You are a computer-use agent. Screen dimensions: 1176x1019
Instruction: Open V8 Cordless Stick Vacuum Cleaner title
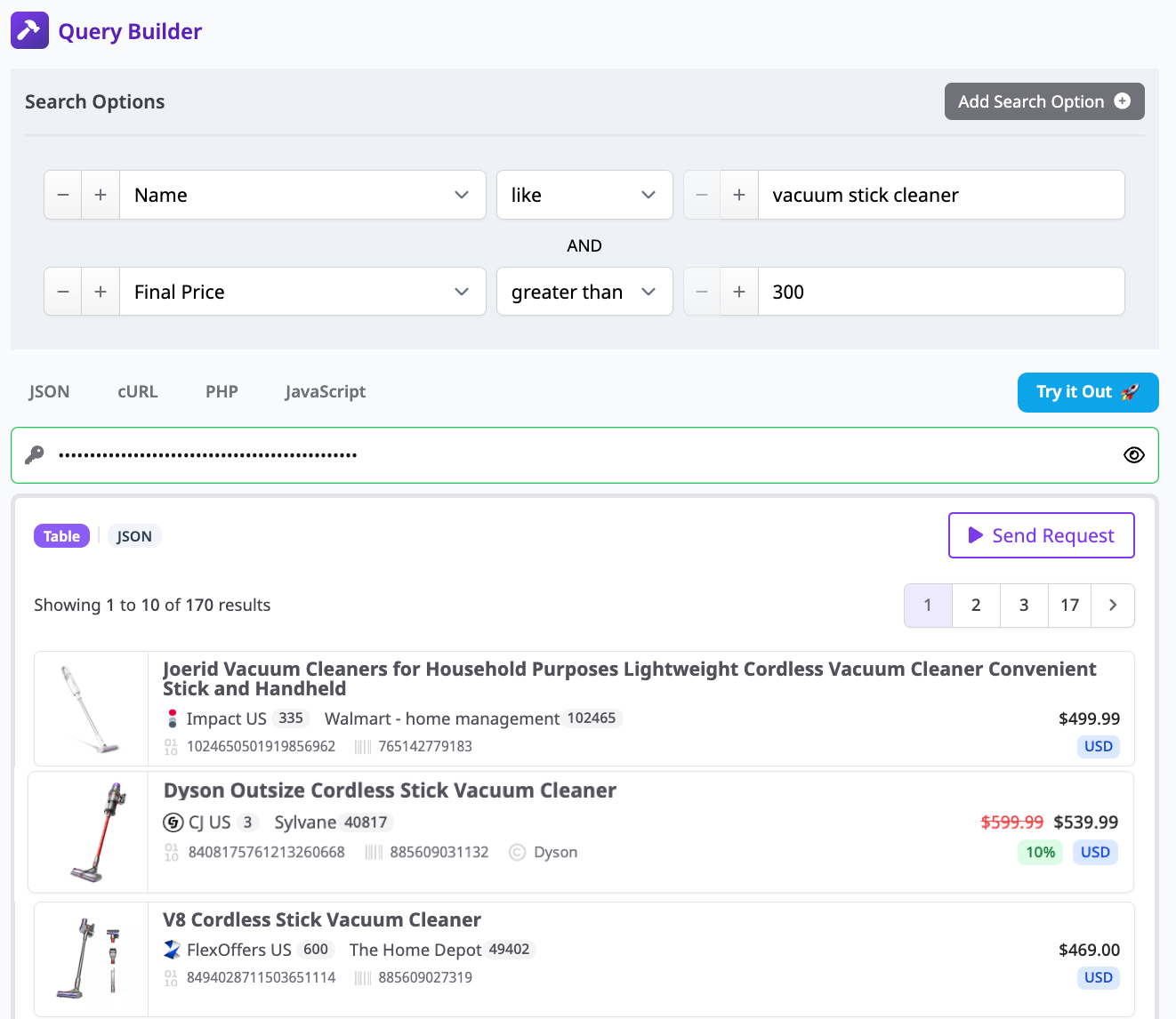click(x=322, y=919)
